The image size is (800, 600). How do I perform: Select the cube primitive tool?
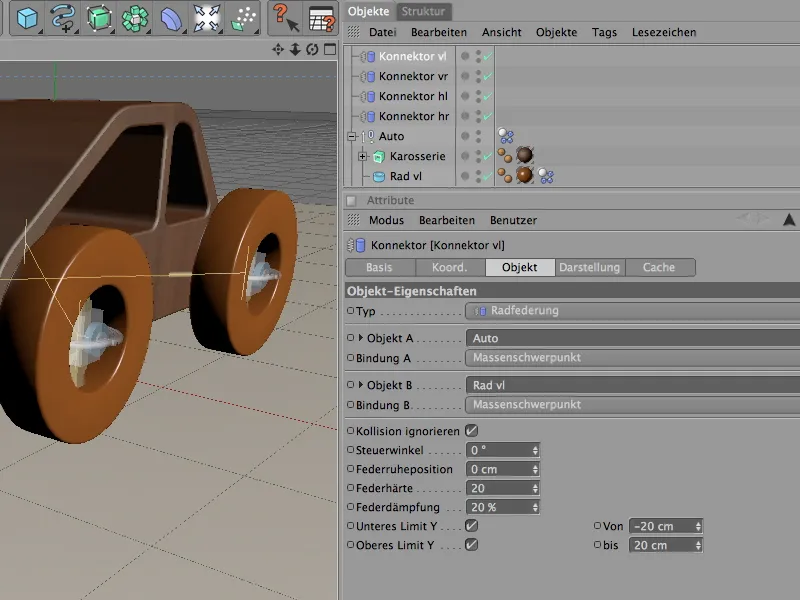coord(25,18)
